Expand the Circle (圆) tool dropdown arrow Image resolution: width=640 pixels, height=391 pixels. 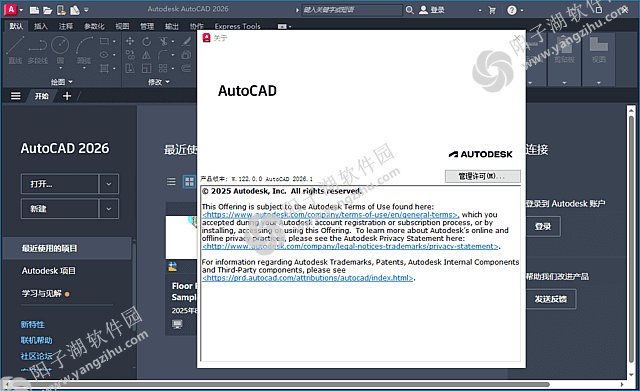click(x=60, y=68)
